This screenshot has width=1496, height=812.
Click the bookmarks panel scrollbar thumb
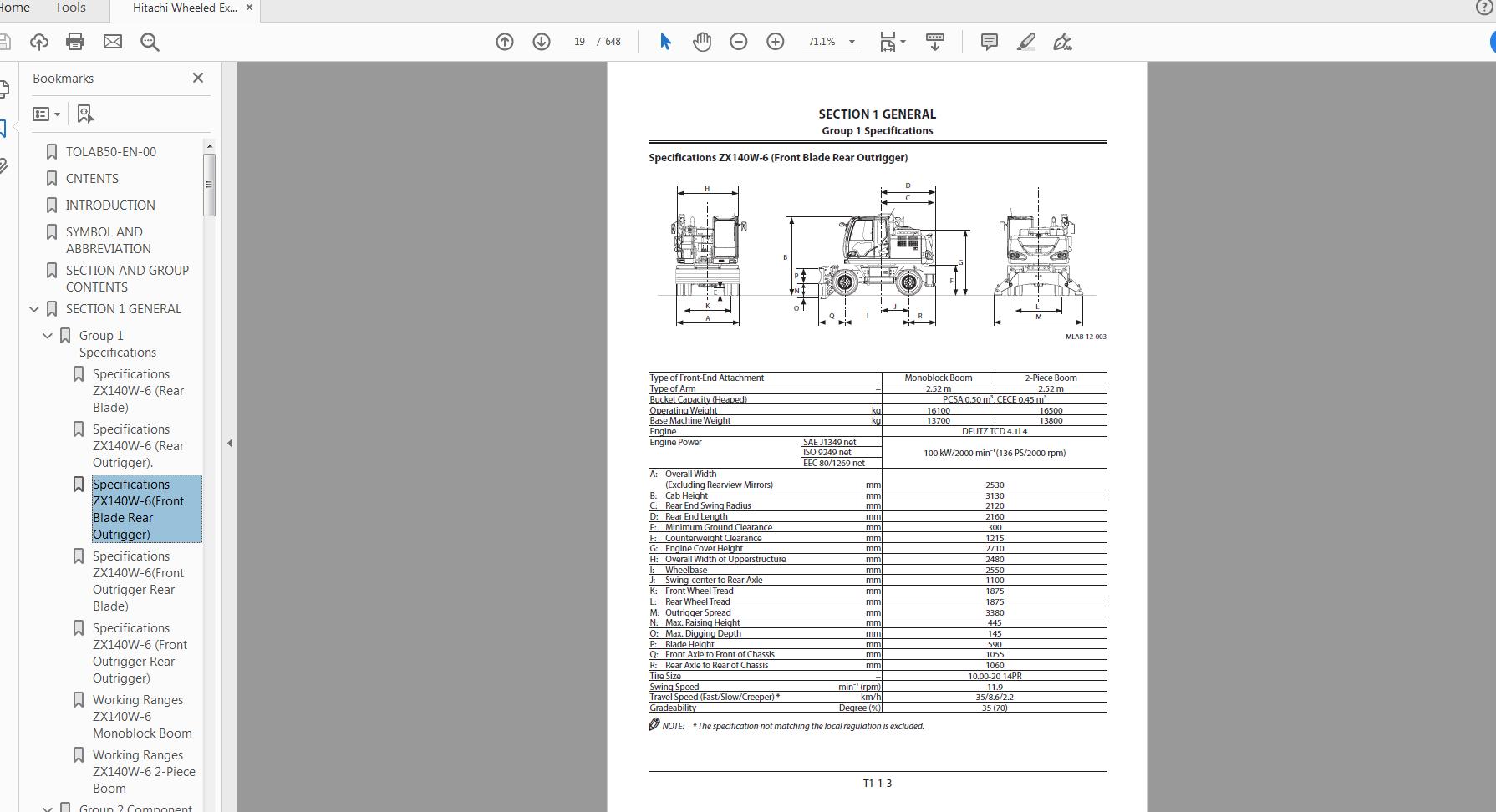[209, 185]
